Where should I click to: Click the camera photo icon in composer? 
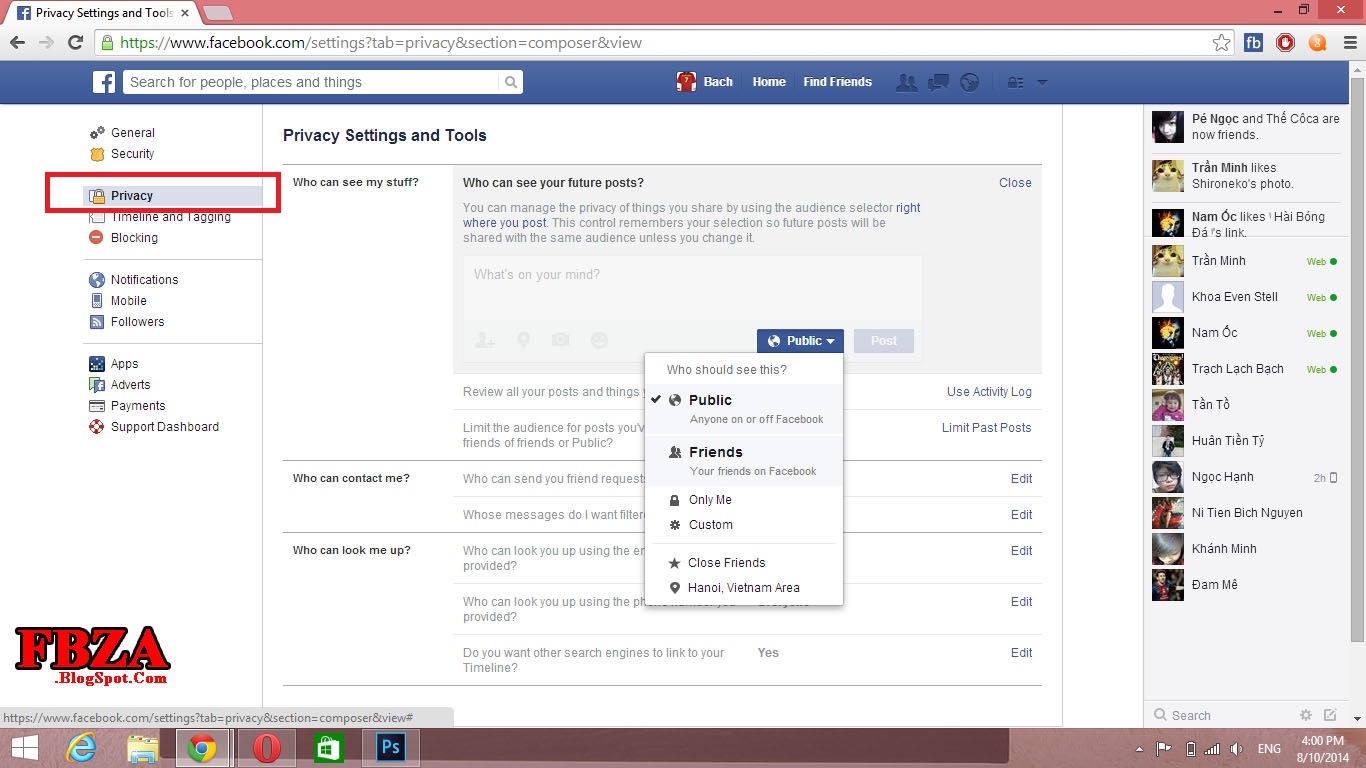tap(561, 341)
